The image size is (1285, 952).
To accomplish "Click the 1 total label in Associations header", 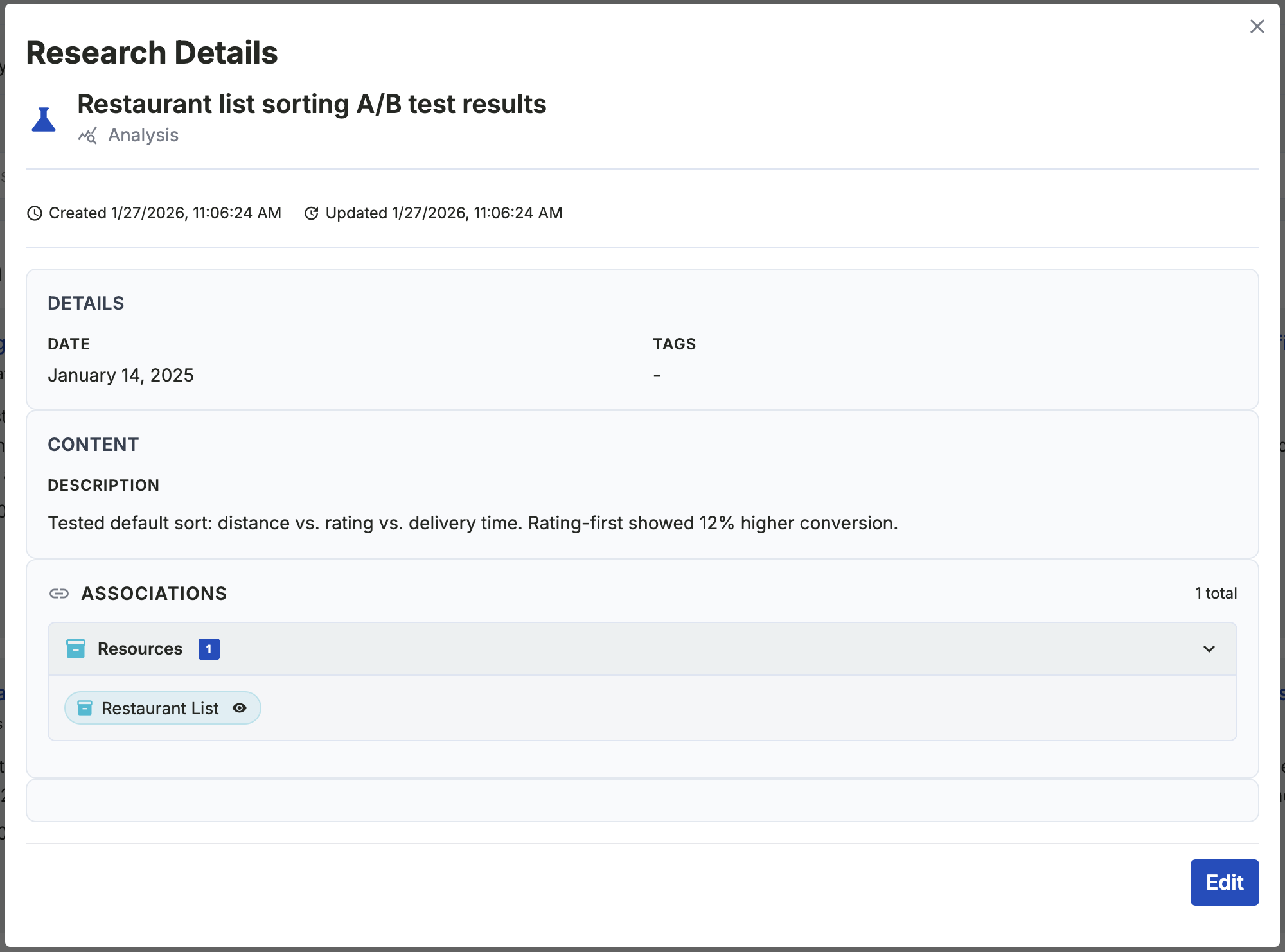I will [1216, 593].
